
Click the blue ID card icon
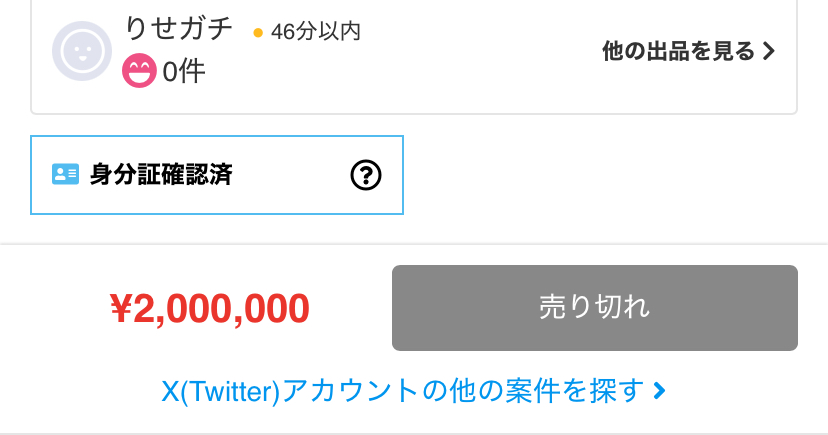65,175
